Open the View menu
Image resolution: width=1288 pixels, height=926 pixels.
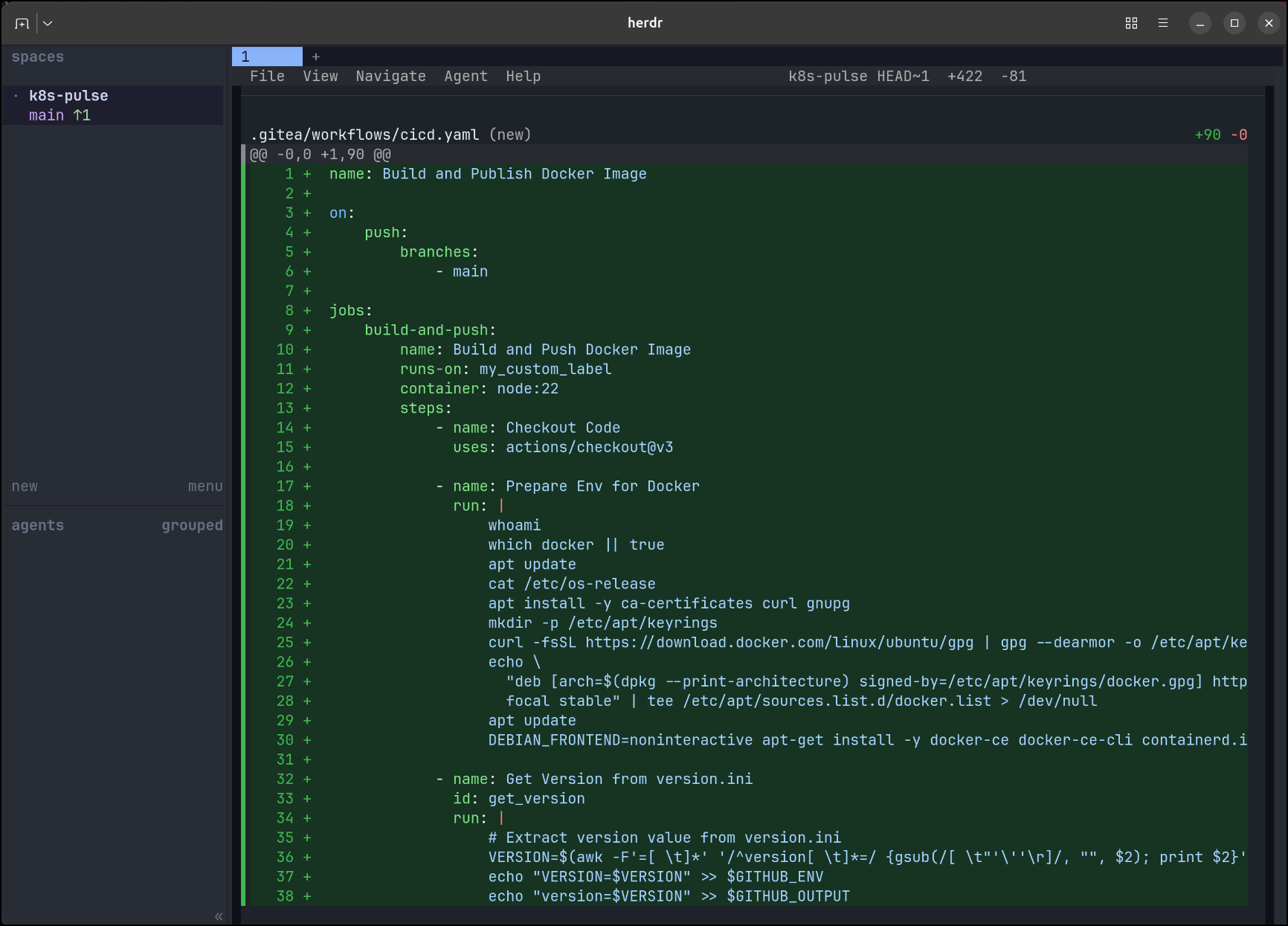(321, 76)
